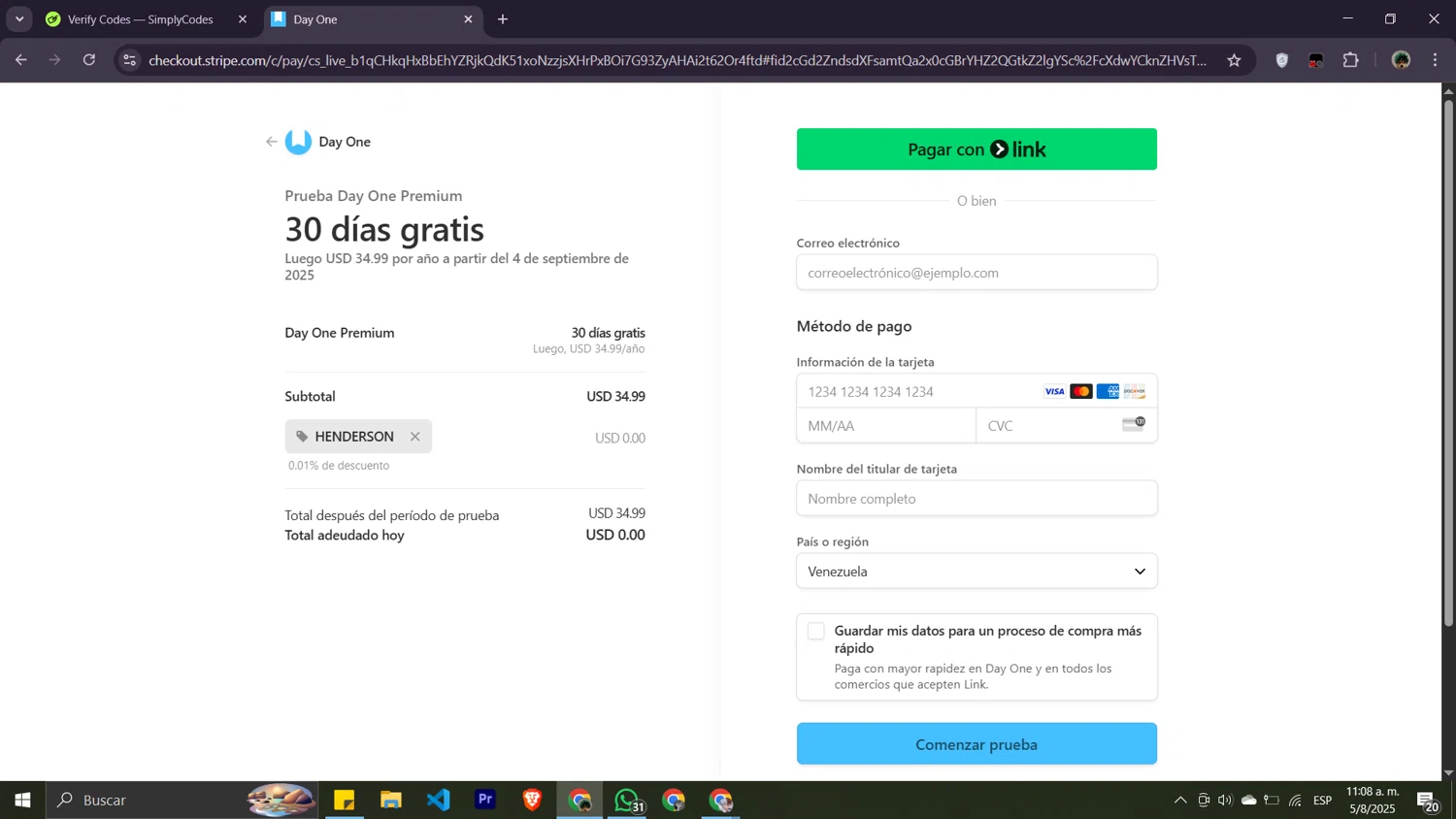Image resolution: width=1456 pixels, height=819 pixels.
Task: Open Premiere Pro from the taskbar
Action: coord(485,801)
